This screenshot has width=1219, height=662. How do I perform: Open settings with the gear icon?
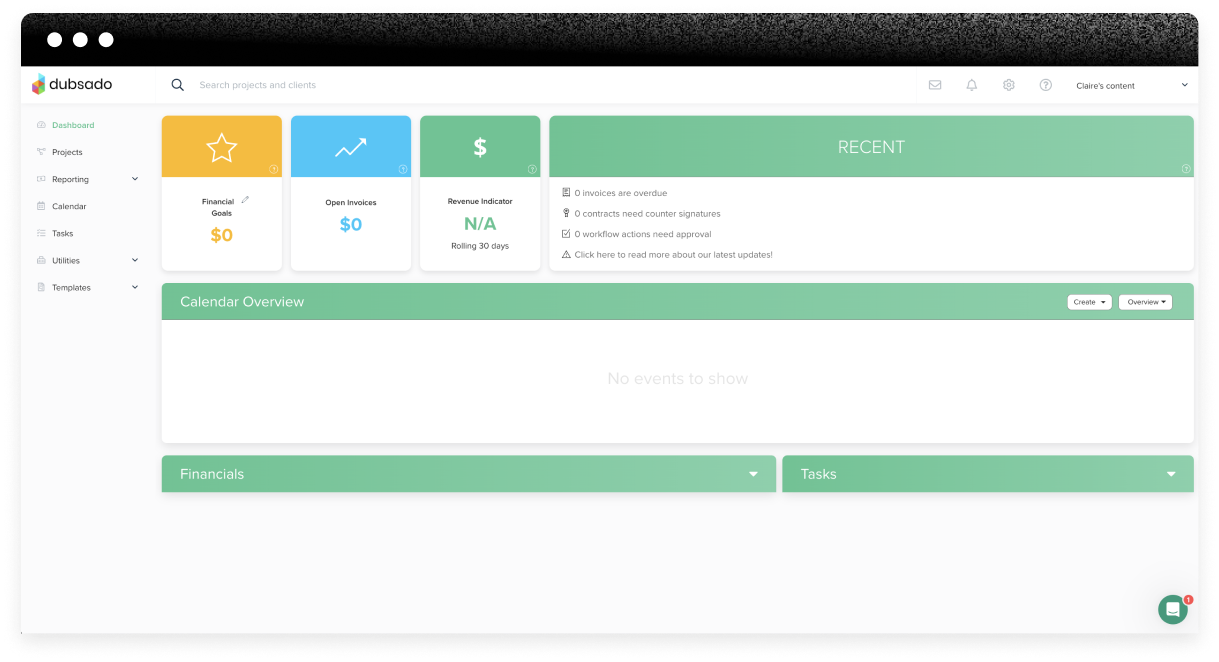pos(1008,84)
